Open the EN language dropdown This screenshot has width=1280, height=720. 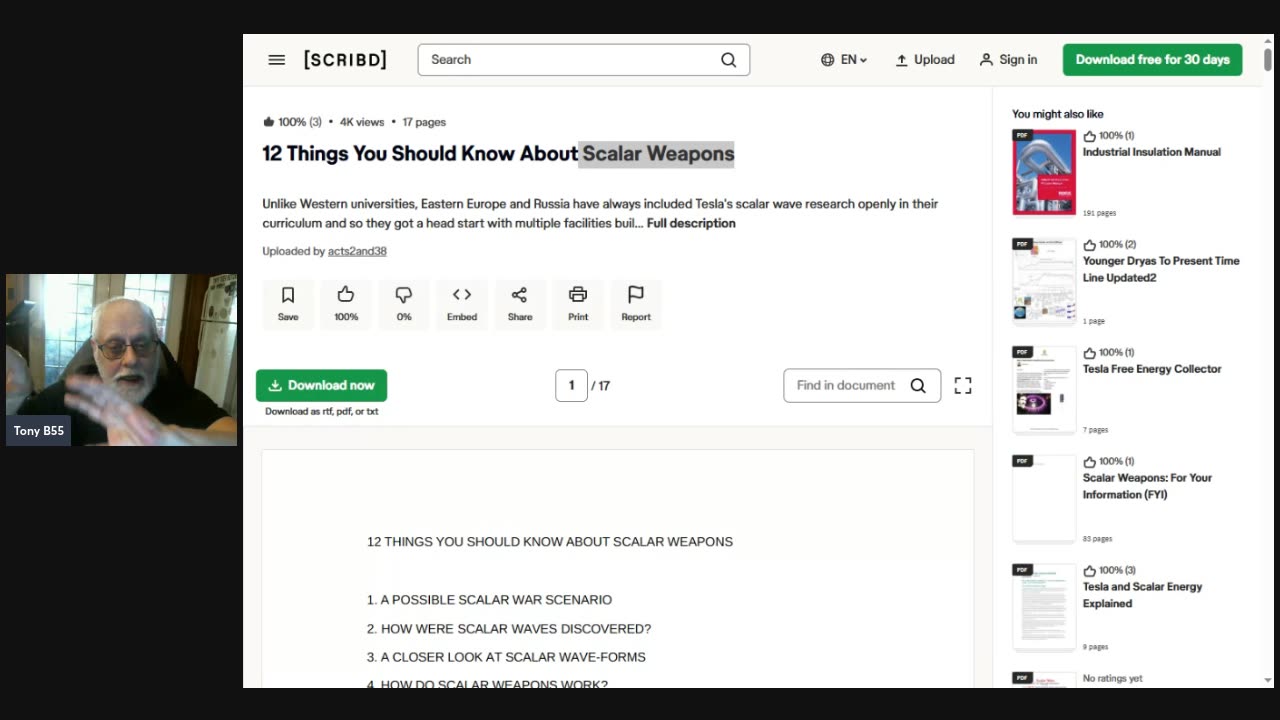(844, 60)
